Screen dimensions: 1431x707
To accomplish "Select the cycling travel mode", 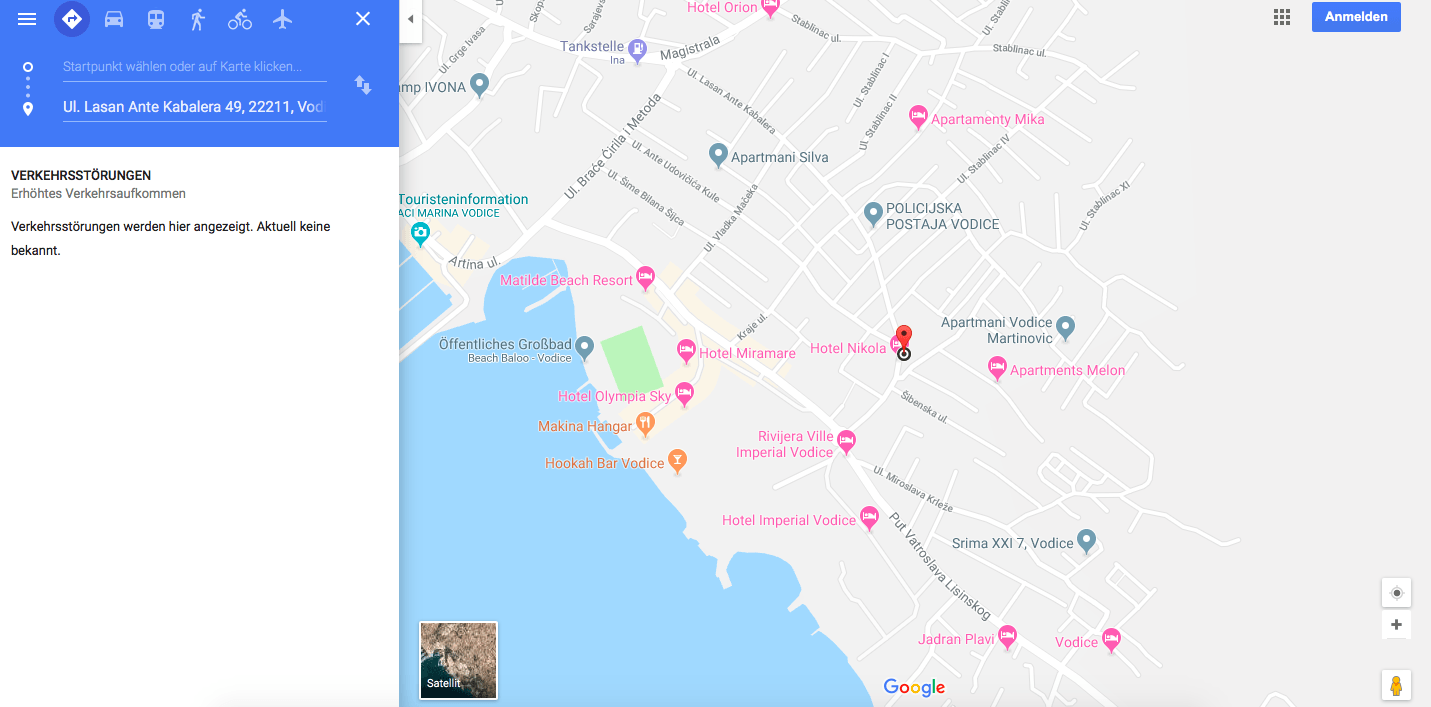I will [x=240, y=19].
